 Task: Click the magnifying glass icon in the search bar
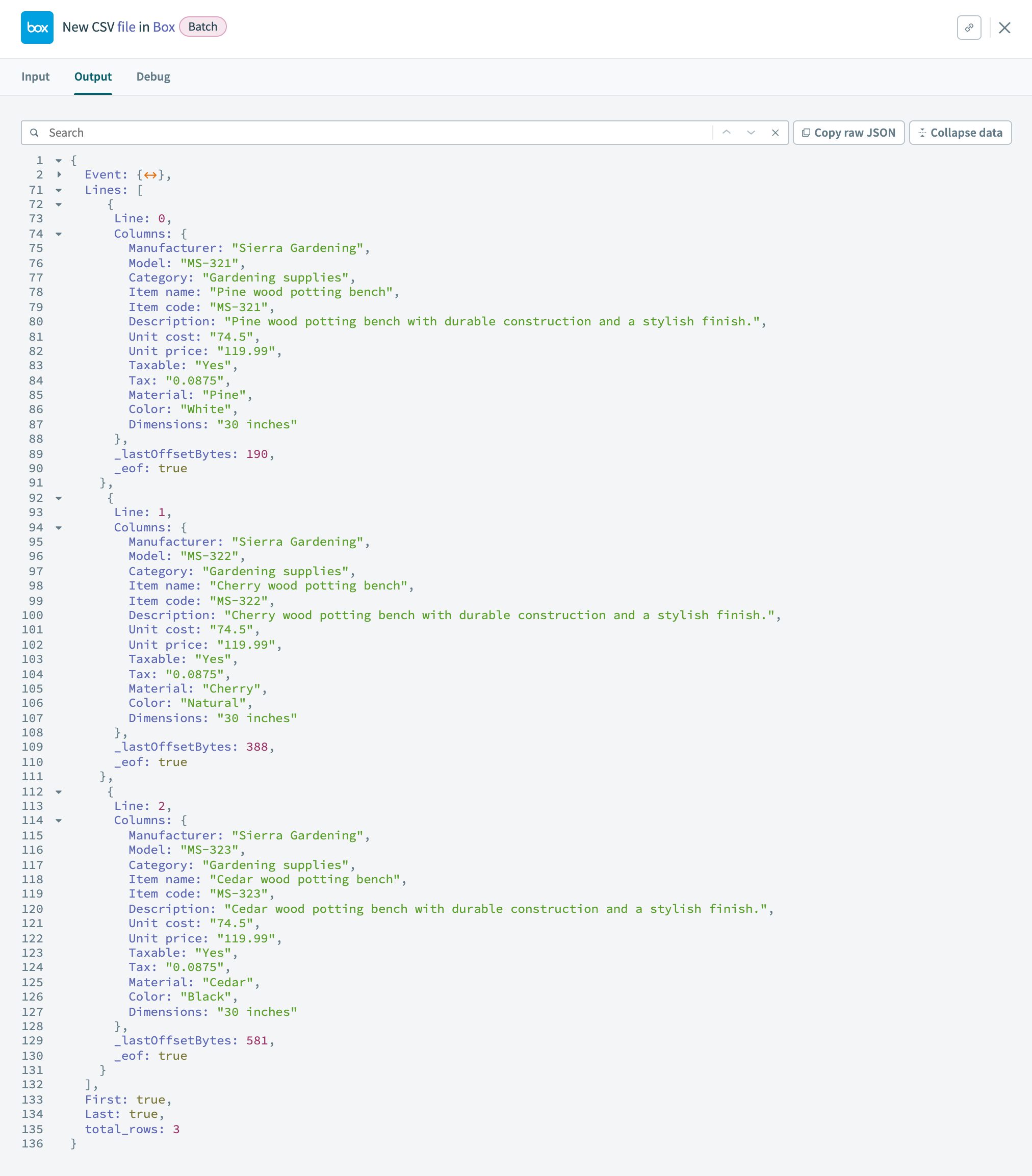click(x=35, y=132)
